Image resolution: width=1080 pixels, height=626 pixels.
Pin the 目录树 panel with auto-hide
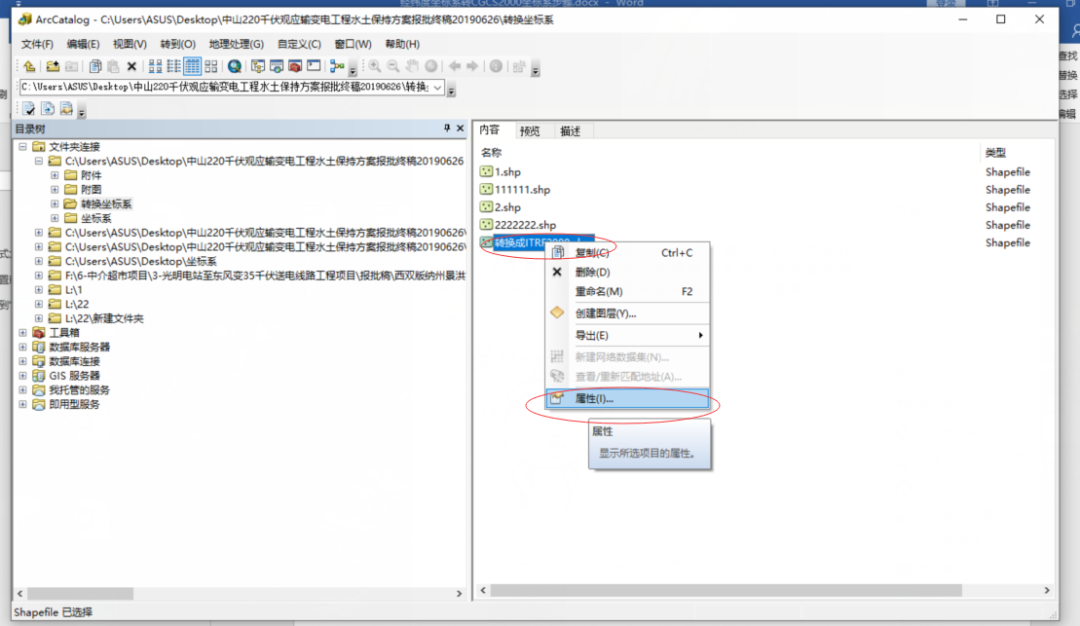pyautogui.click(x=447, y=129)
